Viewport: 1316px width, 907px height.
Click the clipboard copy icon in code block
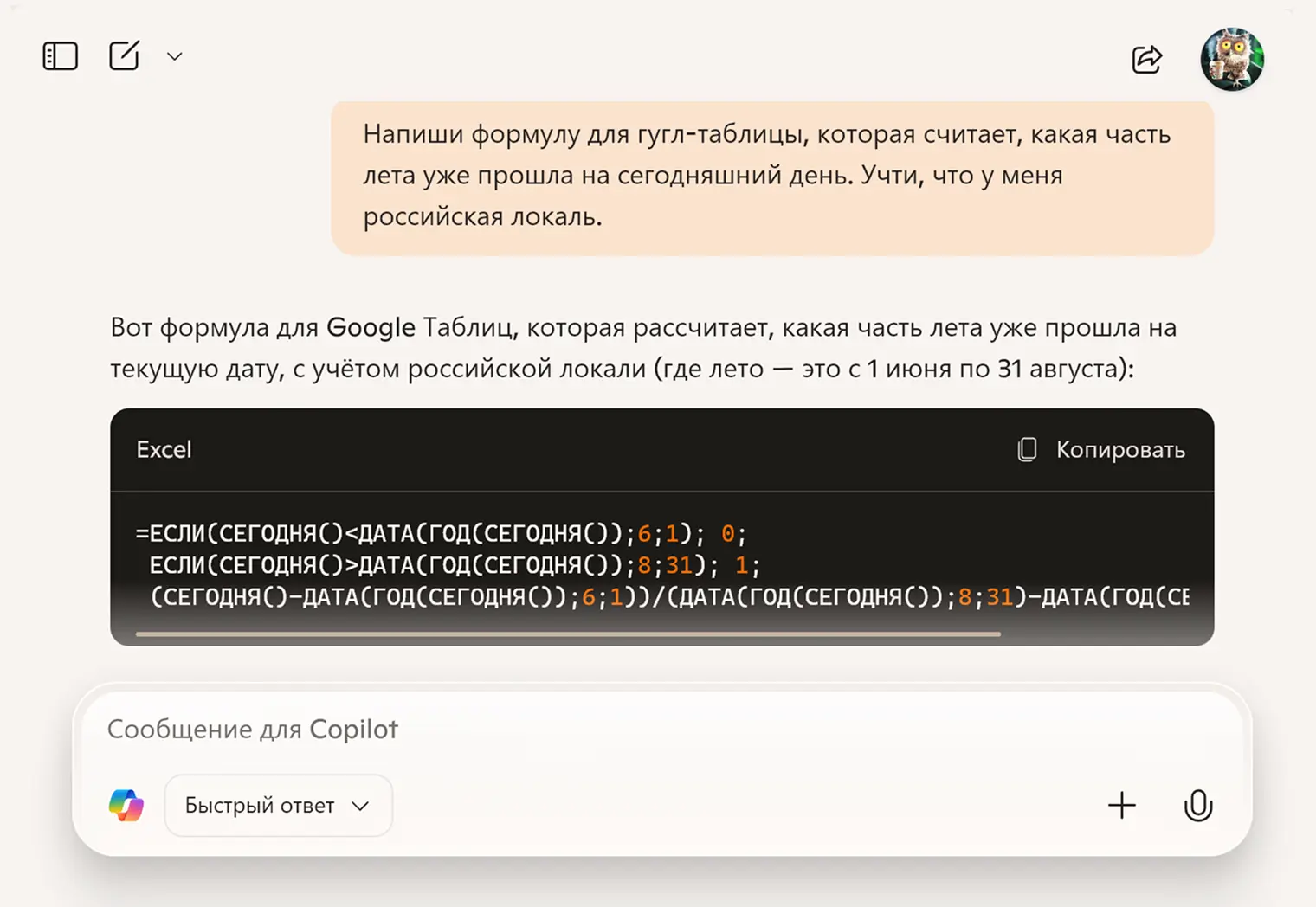click(x=1027, y=449)
